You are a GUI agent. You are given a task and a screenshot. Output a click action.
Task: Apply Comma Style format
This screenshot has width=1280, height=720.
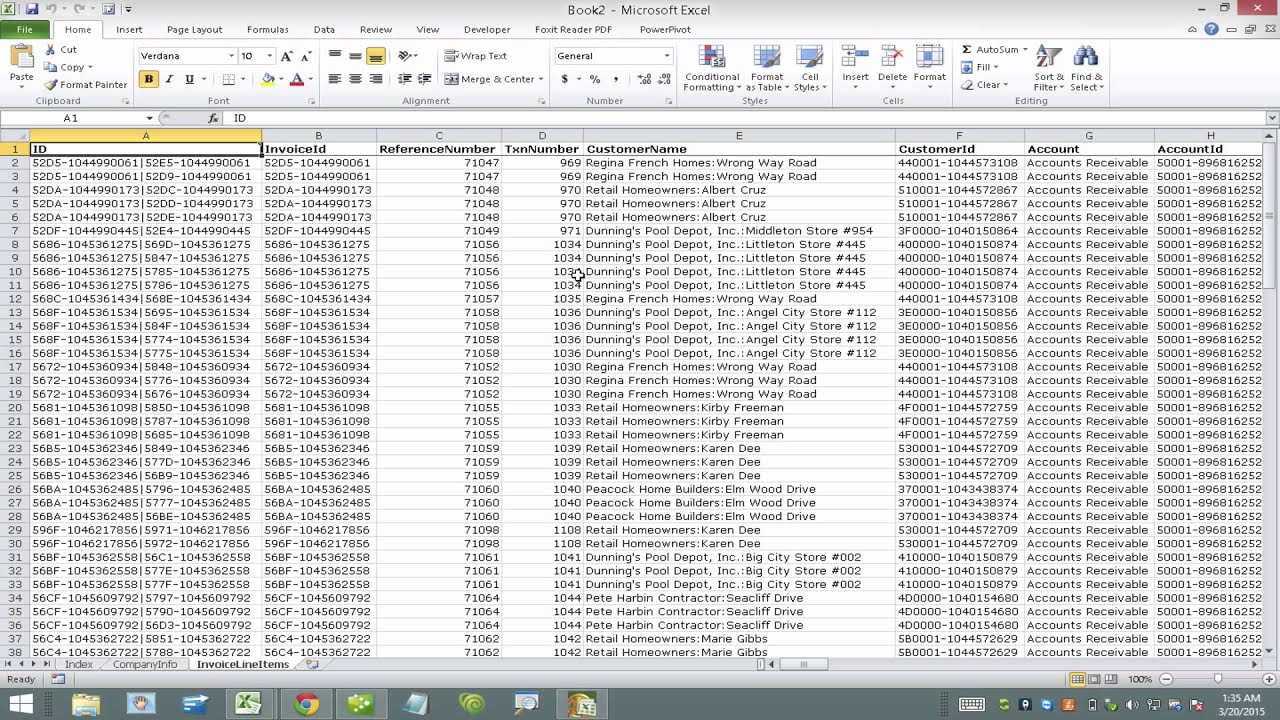[615, 79]
